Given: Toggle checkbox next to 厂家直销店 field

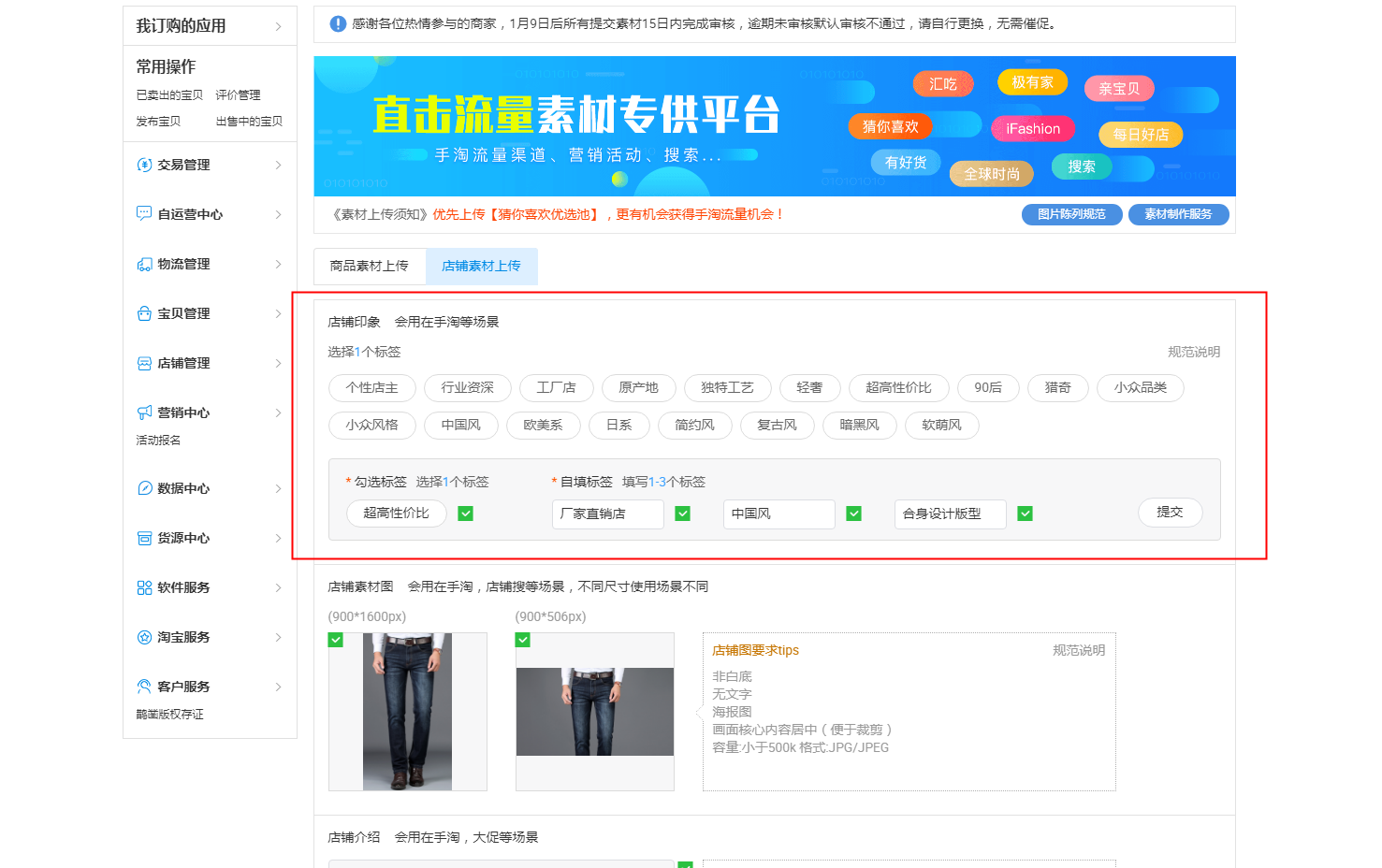Looking at the screenshot, I should pyautogui.click(x=683, y=514).
